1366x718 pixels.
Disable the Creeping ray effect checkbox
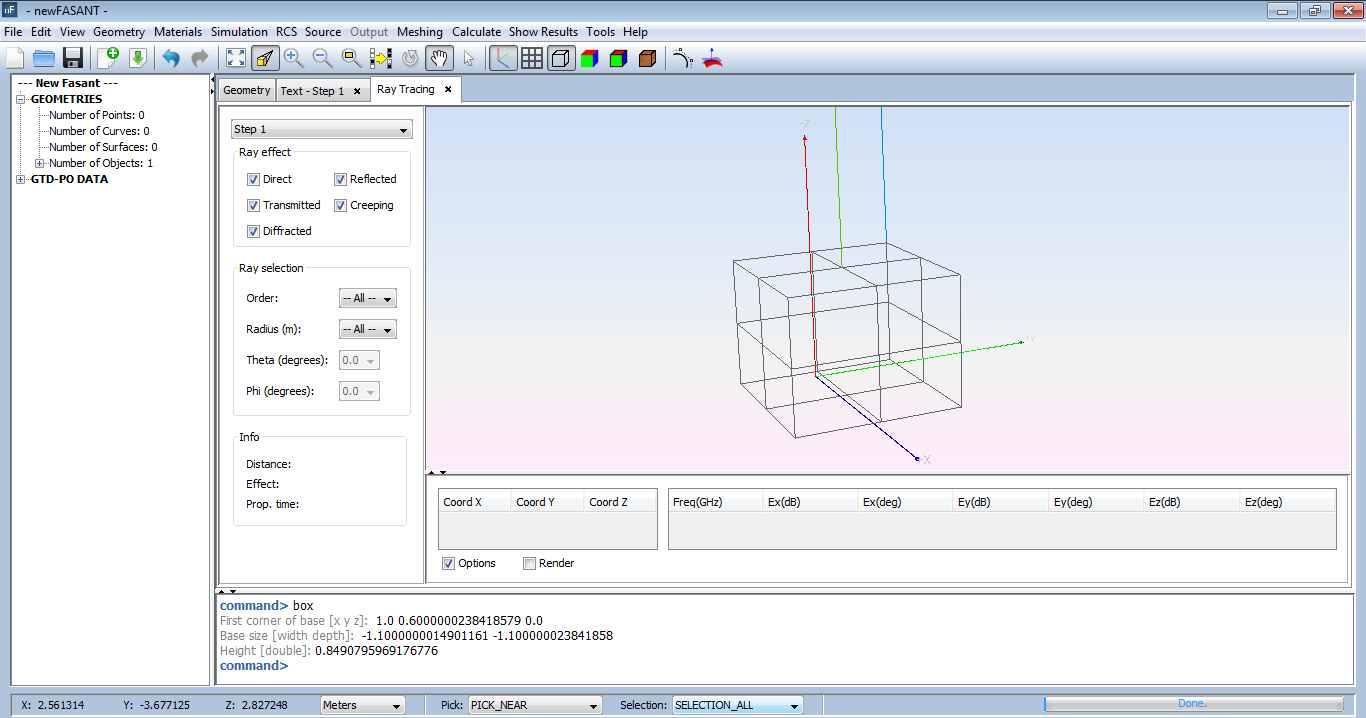tap(341, 205)
